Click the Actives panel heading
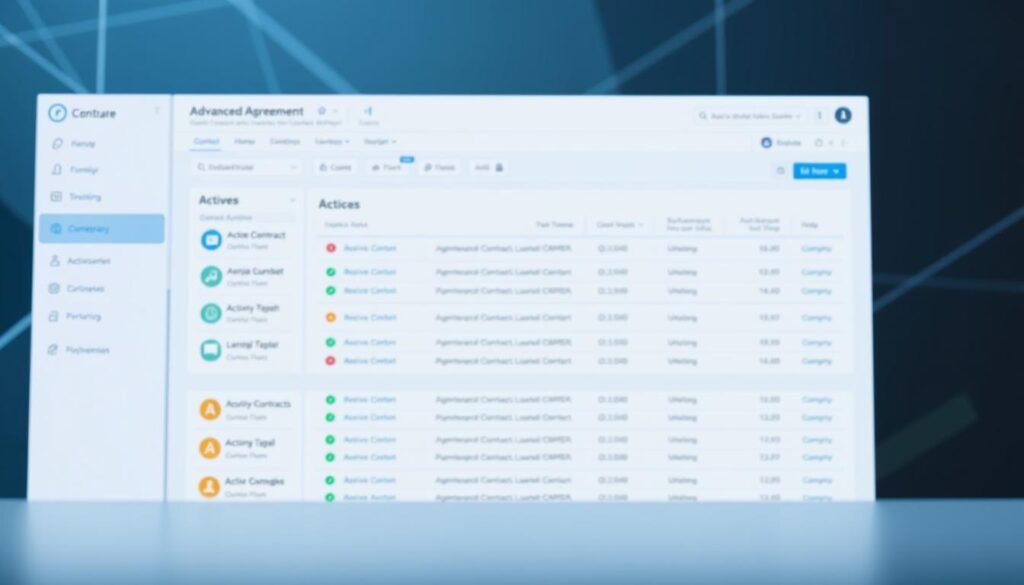This screenshot has width=1024, height=585. pos(219,200)
